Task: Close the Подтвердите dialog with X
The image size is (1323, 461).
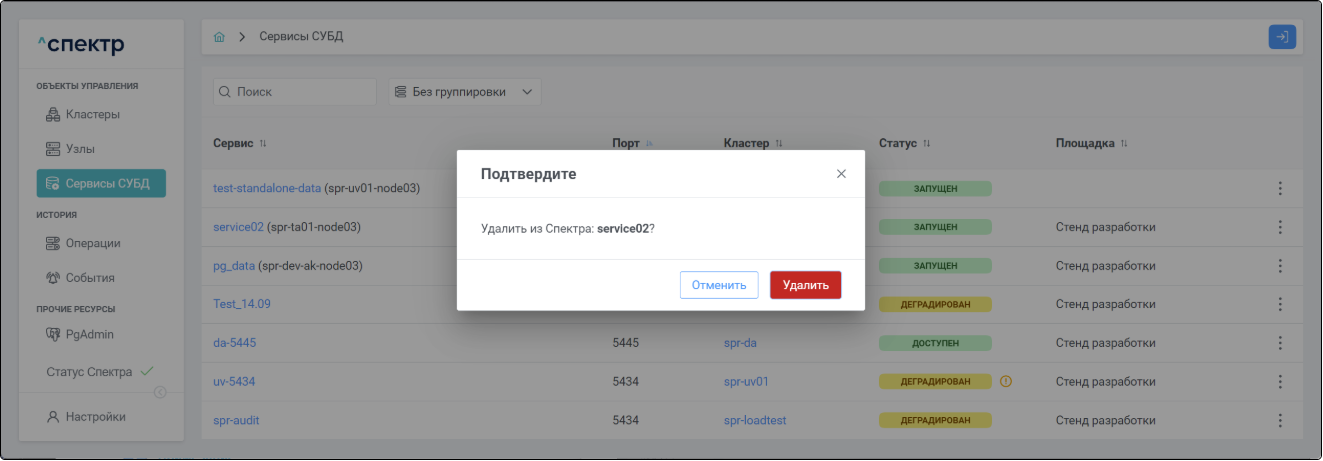Action: (841, 174)
